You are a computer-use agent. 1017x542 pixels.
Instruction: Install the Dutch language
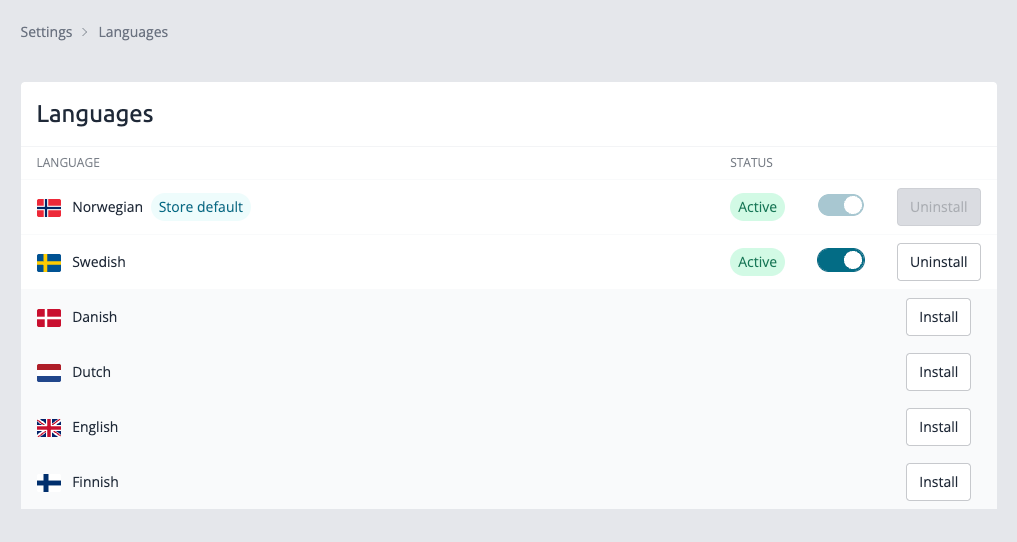click(938, 372)
